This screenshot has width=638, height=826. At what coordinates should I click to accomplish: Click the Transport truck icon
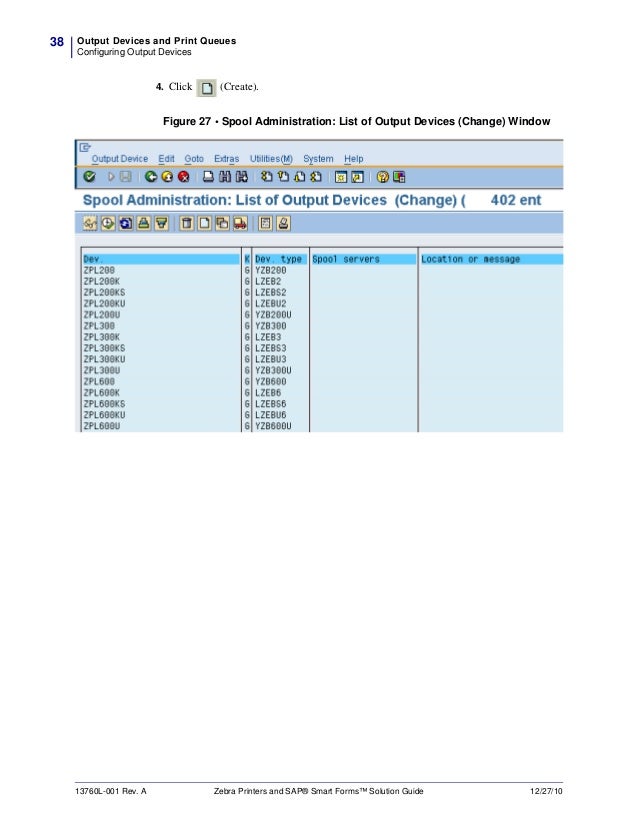[x=240, y=223]
